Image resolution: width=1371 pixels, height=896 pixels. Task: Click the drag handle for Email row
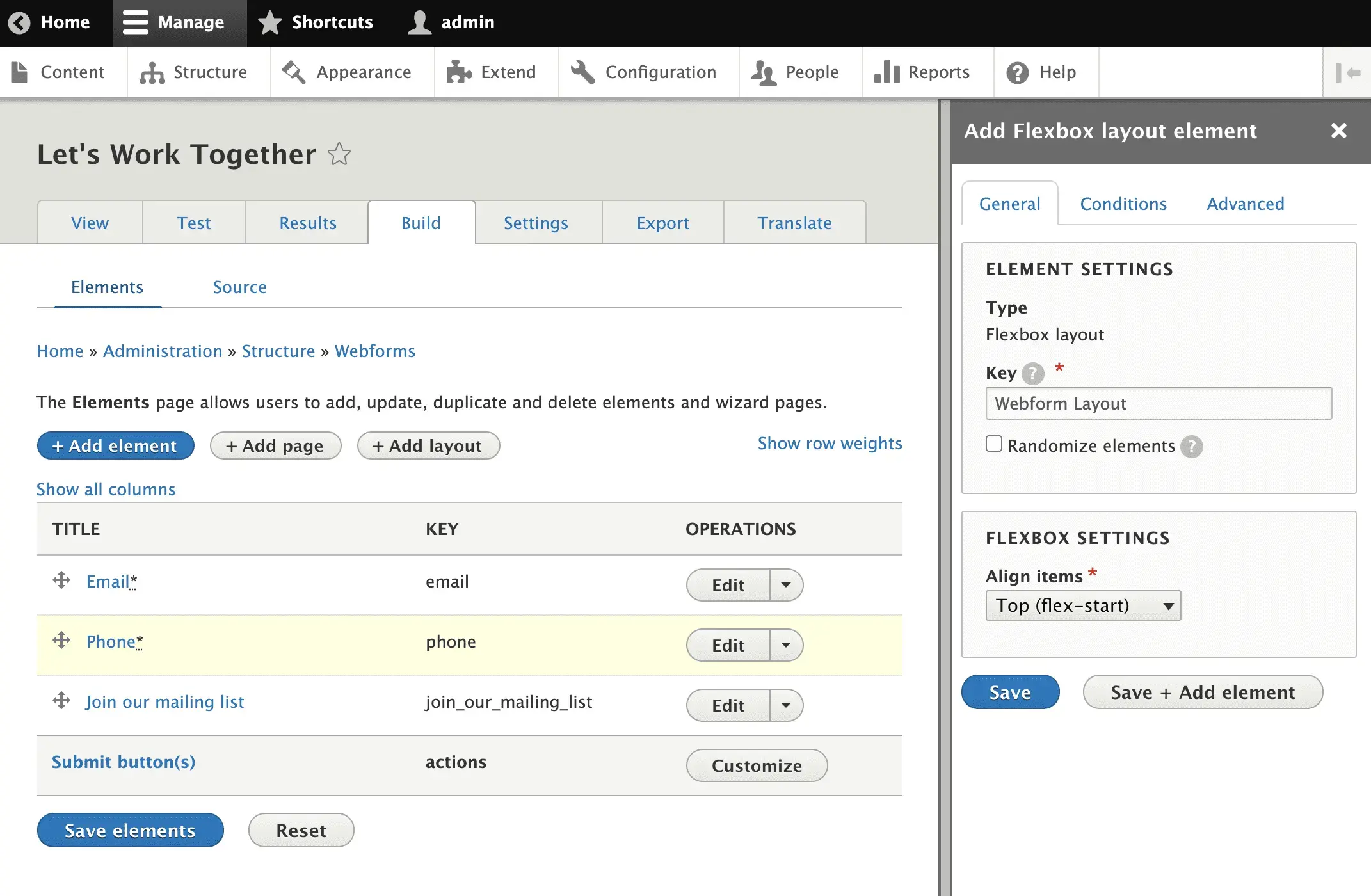click(x=61, y=580)
